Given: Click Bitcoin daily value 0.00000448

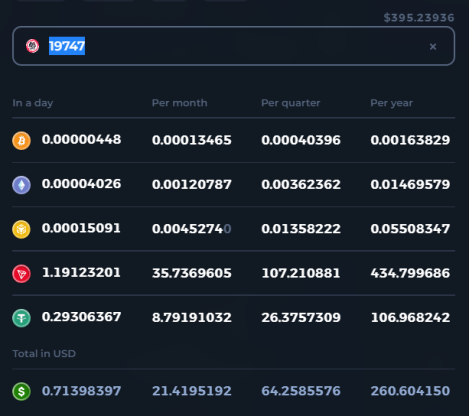Looking at the screenshot, I should pyautogui.click(x=81, y=139).
